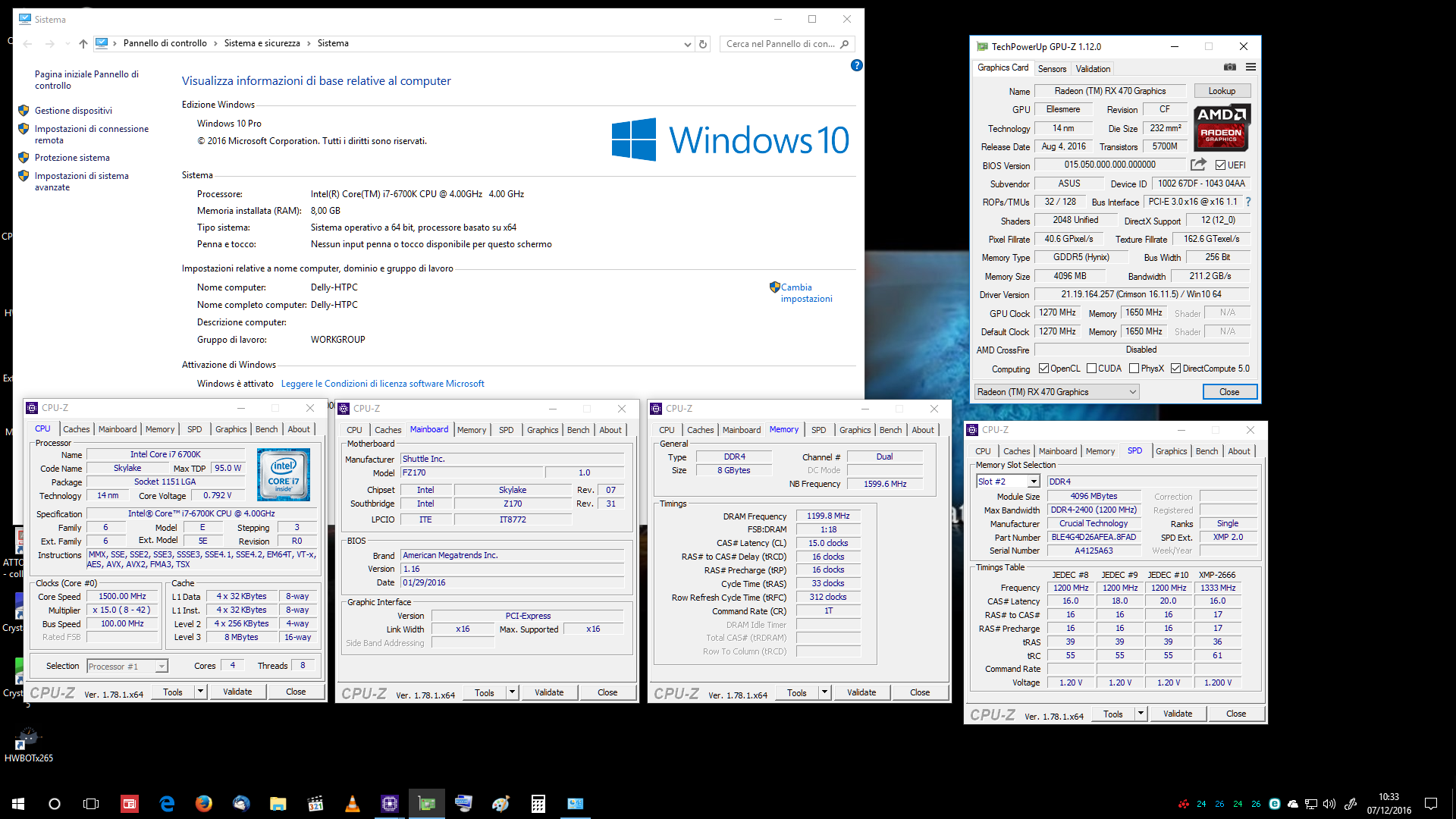
Task: Open Caches tab in CPU-Z CPU window
Action: [76, 429]
